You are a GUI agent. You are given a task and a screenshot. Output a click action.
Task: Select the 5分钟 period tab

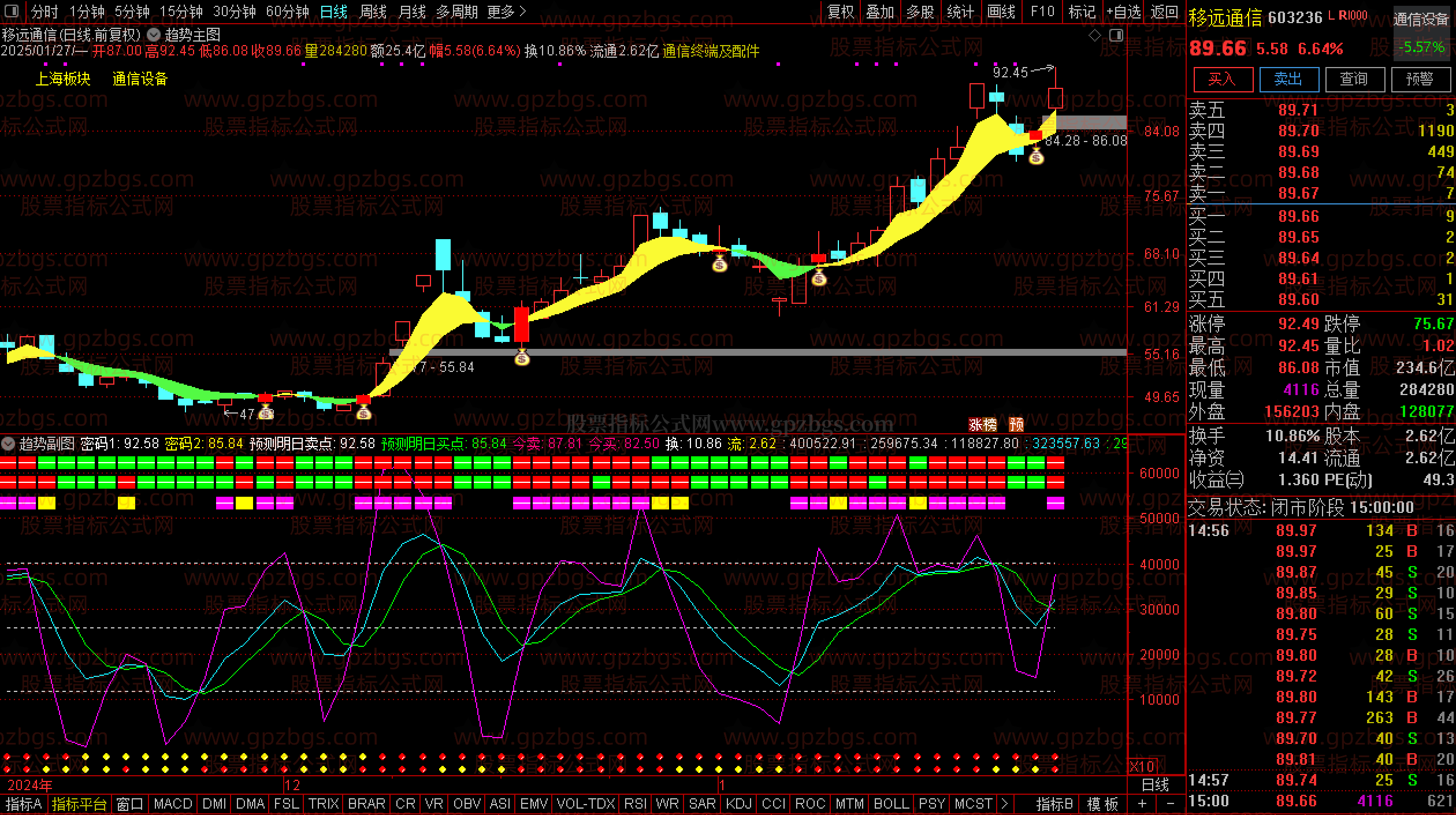pos(132,11)
